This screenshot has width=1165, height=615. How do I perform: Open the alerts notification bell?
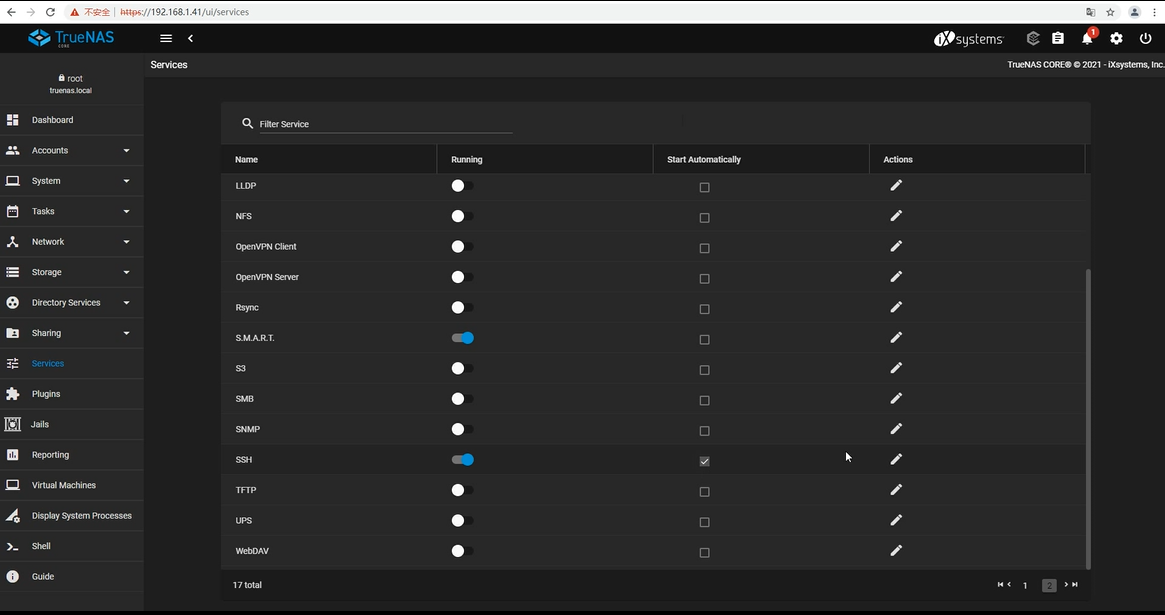(x=1087, y=39)
